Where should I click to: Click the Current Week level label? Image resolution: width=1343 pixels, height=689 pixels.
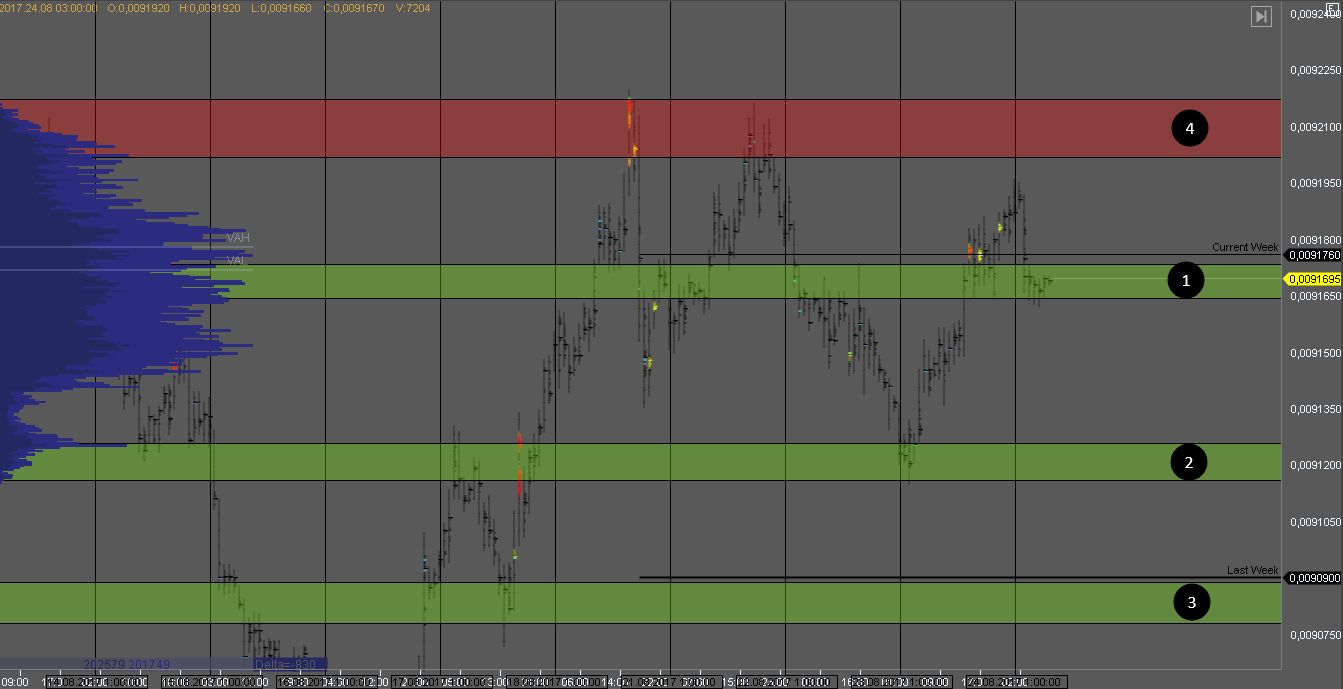click(1245, 247)
